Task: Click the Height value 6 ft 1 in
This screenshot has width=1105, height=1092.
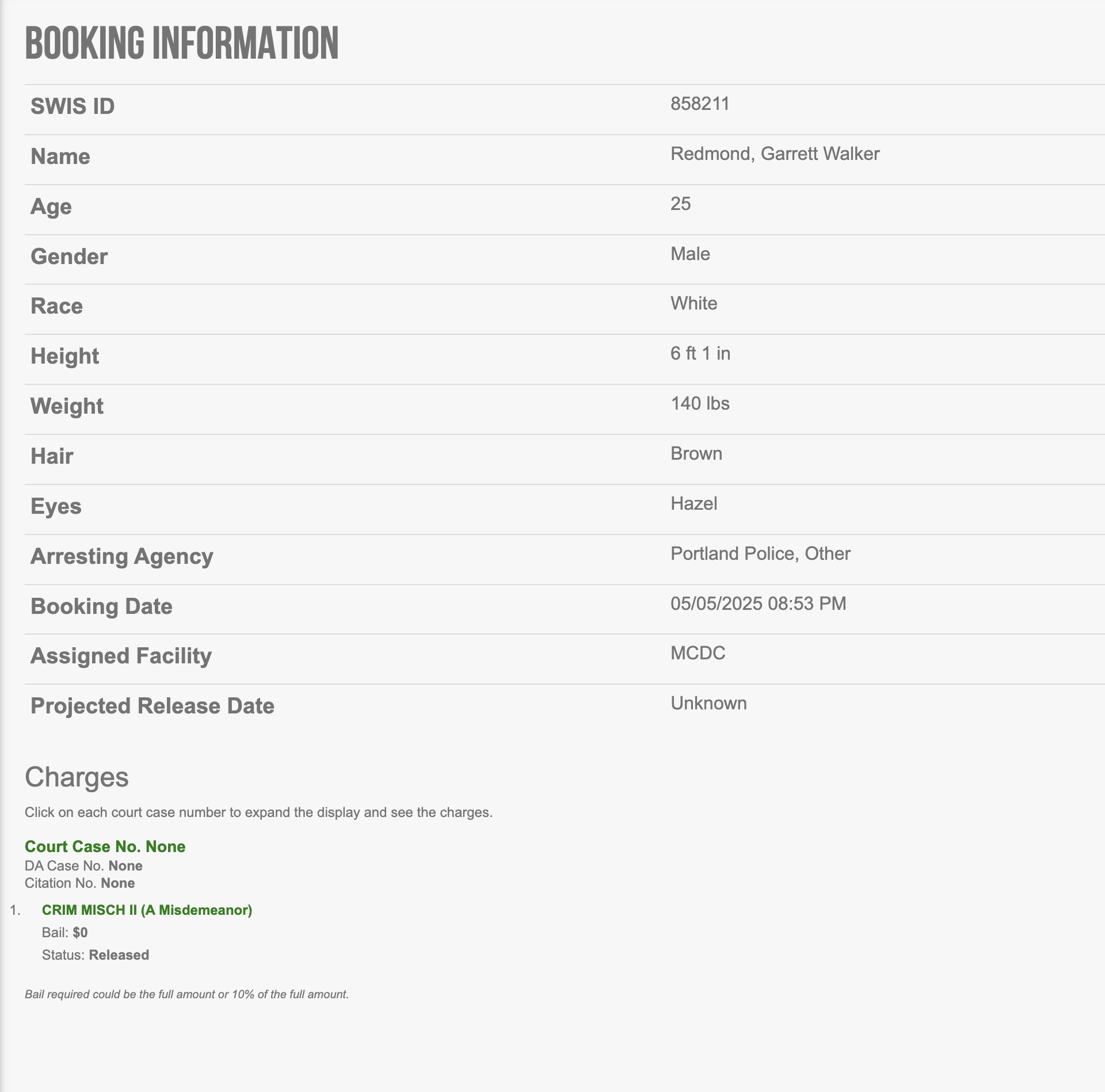Action: tap(700, 353)
